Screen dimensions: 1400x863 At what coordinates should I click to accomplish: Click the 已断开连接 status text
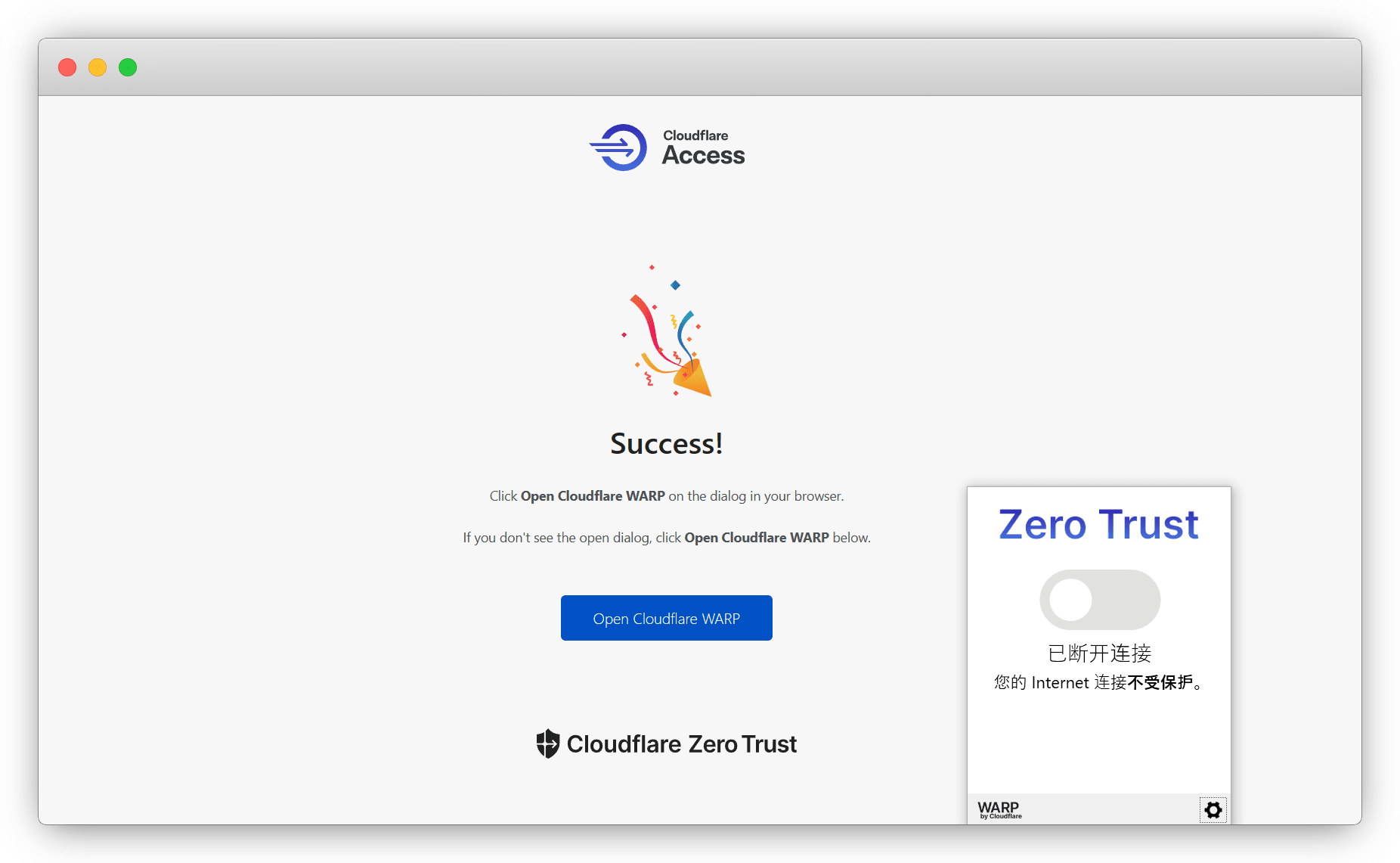(1099, 653)
